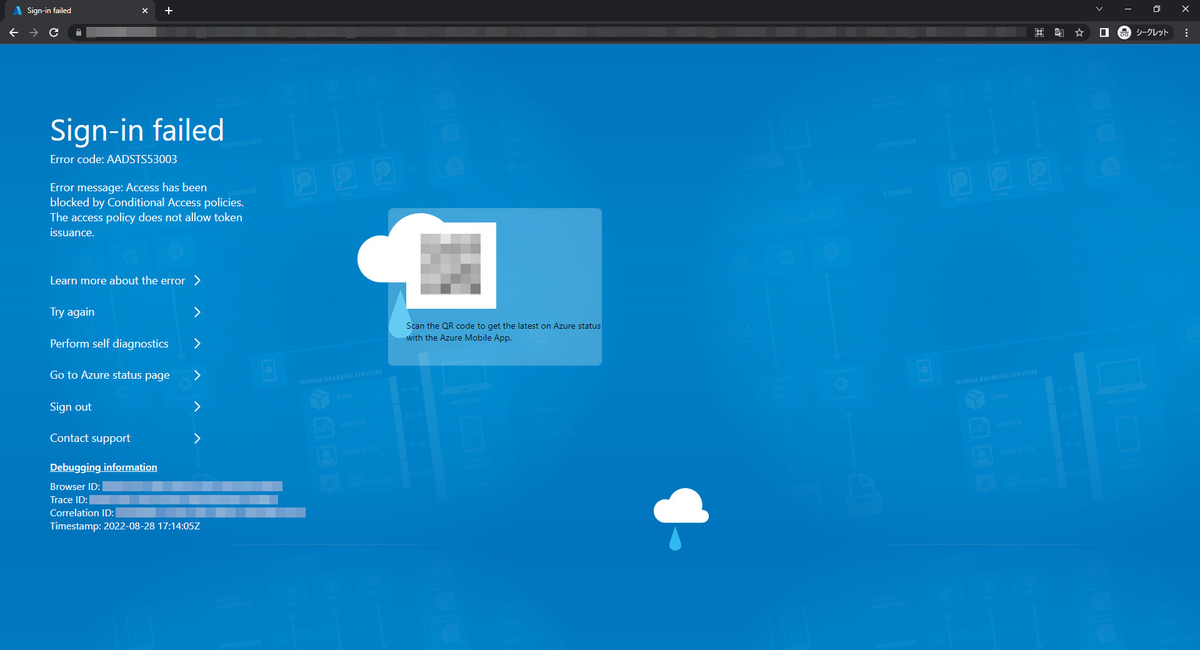Click the Scan the QR code caption text
This screenshot has width=1200, height=650.
point(503,332)
